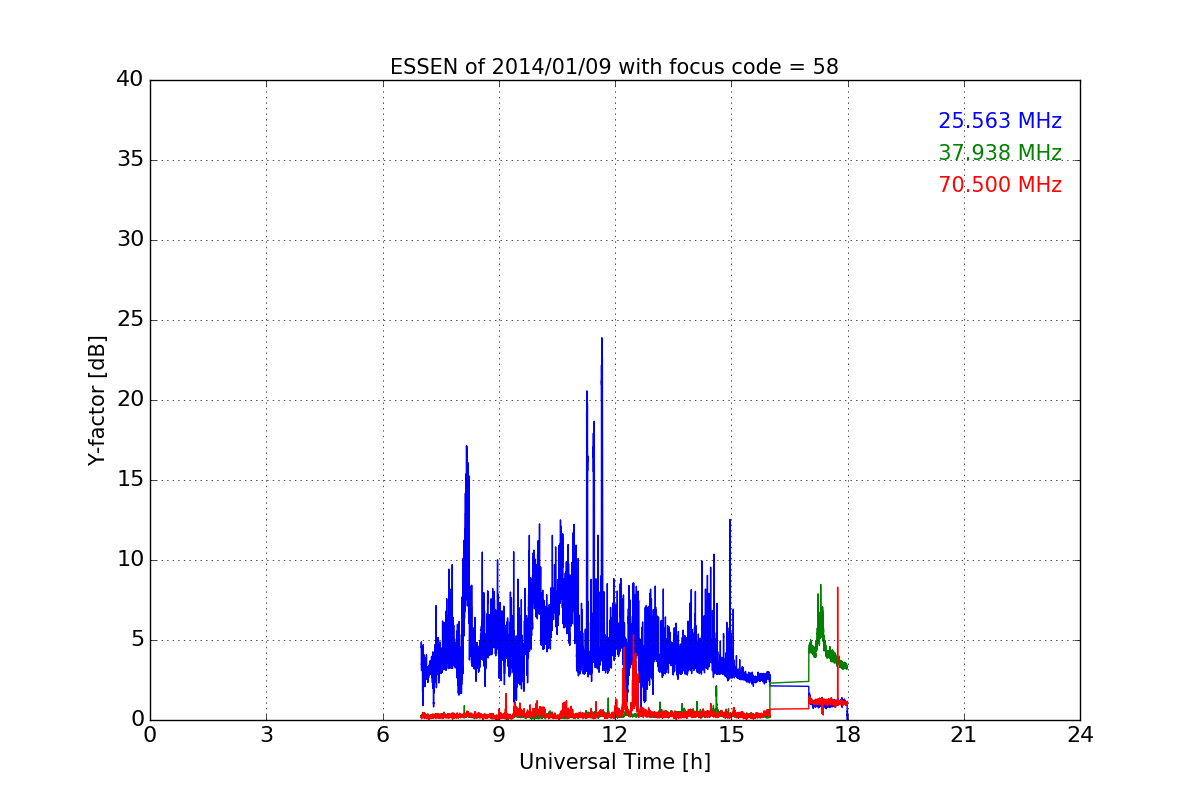Image resolution: width=1200 pixels, height=800 pixels.
Task: Click the y-axis tick label 30
Action: point(130,240)
